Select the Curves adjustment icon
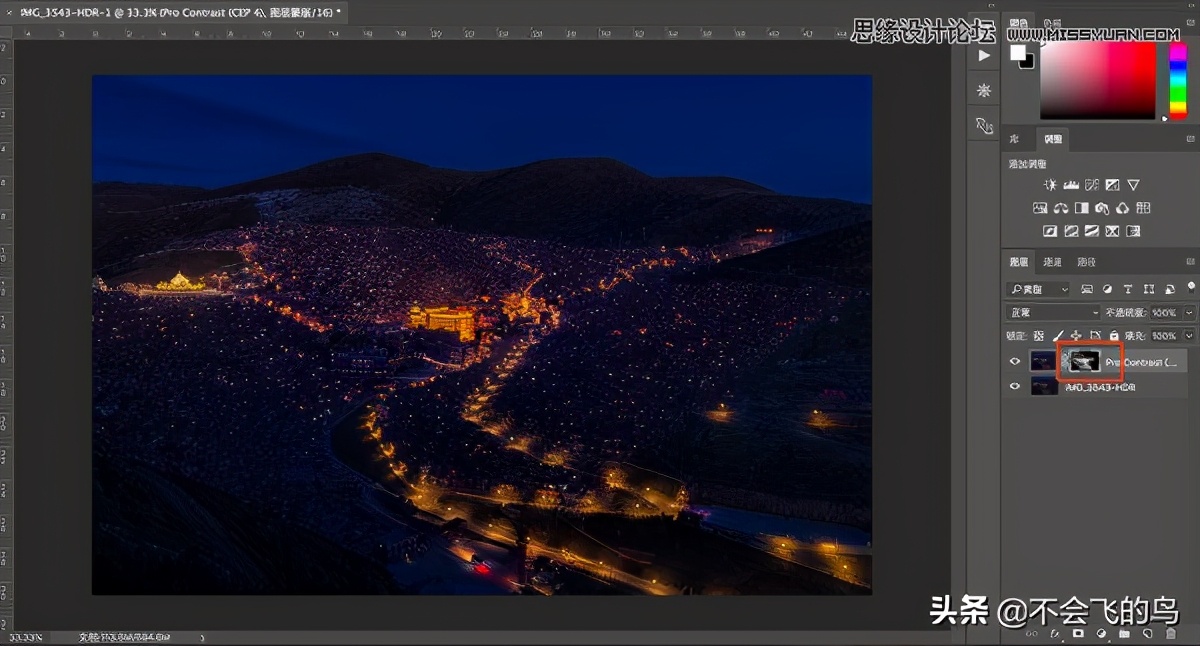The image size is (1200, 646). (1092, 184)
